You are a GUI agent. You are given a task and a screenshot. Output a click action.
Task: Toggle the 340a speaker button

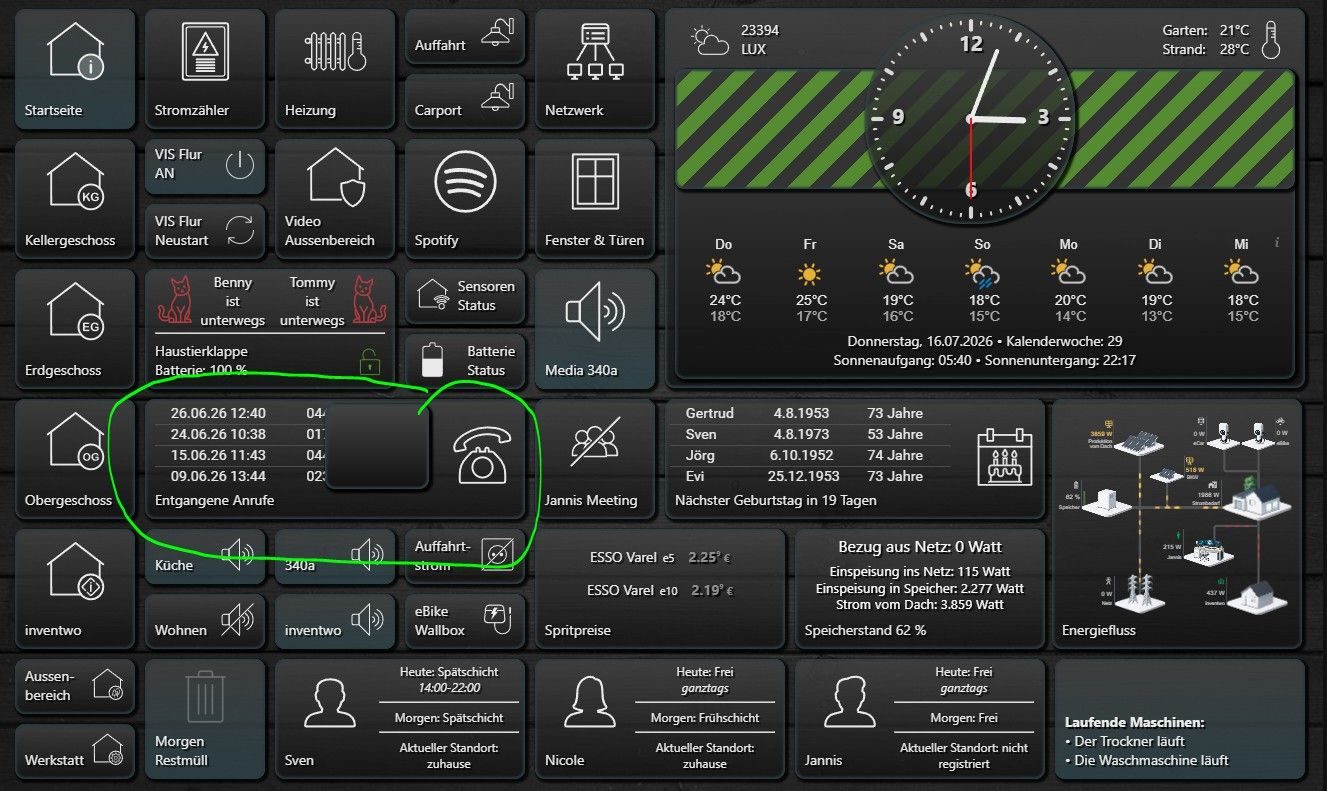coord(335,556)
